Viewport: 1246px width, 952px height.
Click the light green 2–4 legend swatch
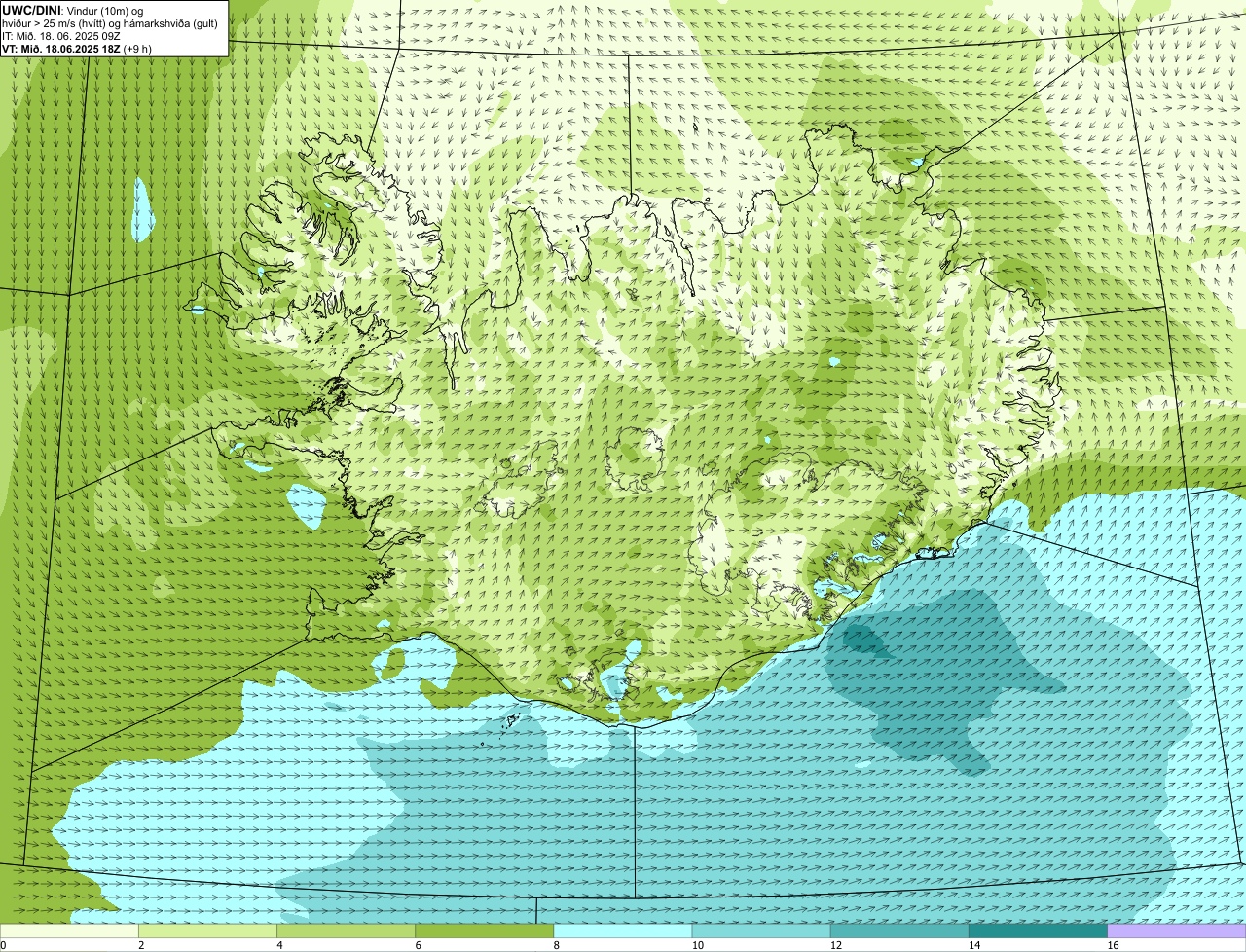click(207, 932)
